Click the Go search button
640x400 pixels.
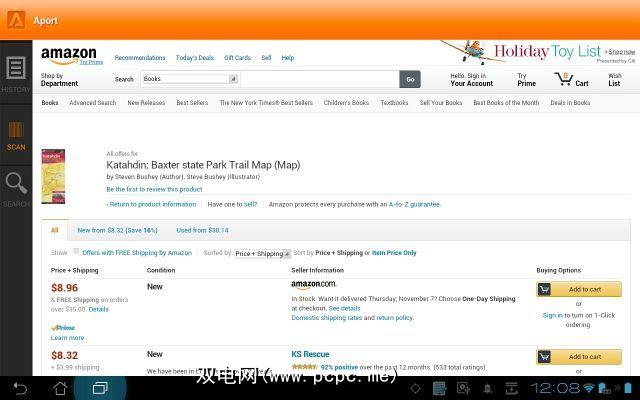(x=410, y=79)
